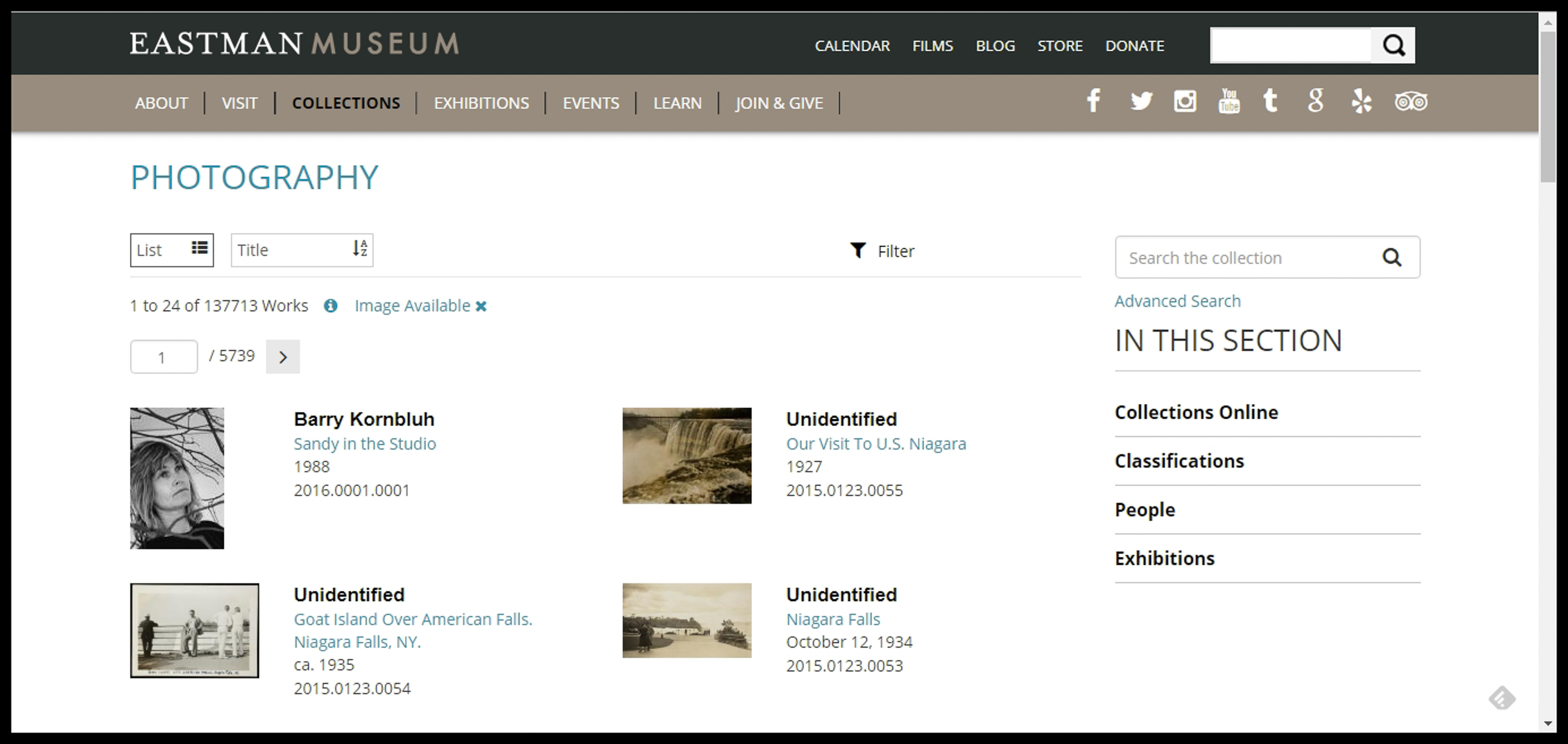Image resolution: width=1568 pixels, height=744 pixels.
Task: Open Sandy in the Studio link
Action: tap(365, 444)
